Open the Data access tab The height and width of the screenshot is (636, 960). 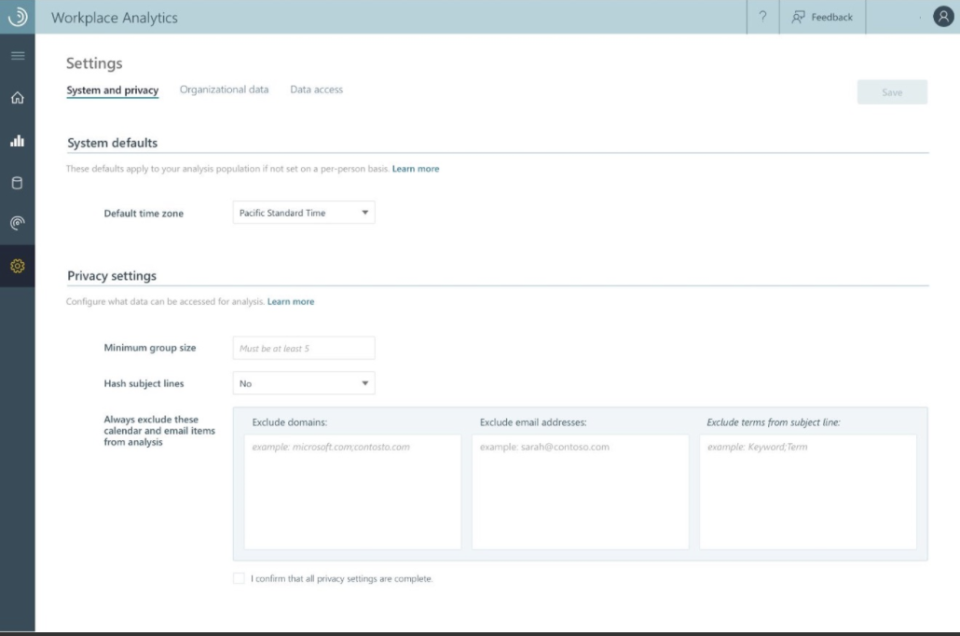point(315,89)
